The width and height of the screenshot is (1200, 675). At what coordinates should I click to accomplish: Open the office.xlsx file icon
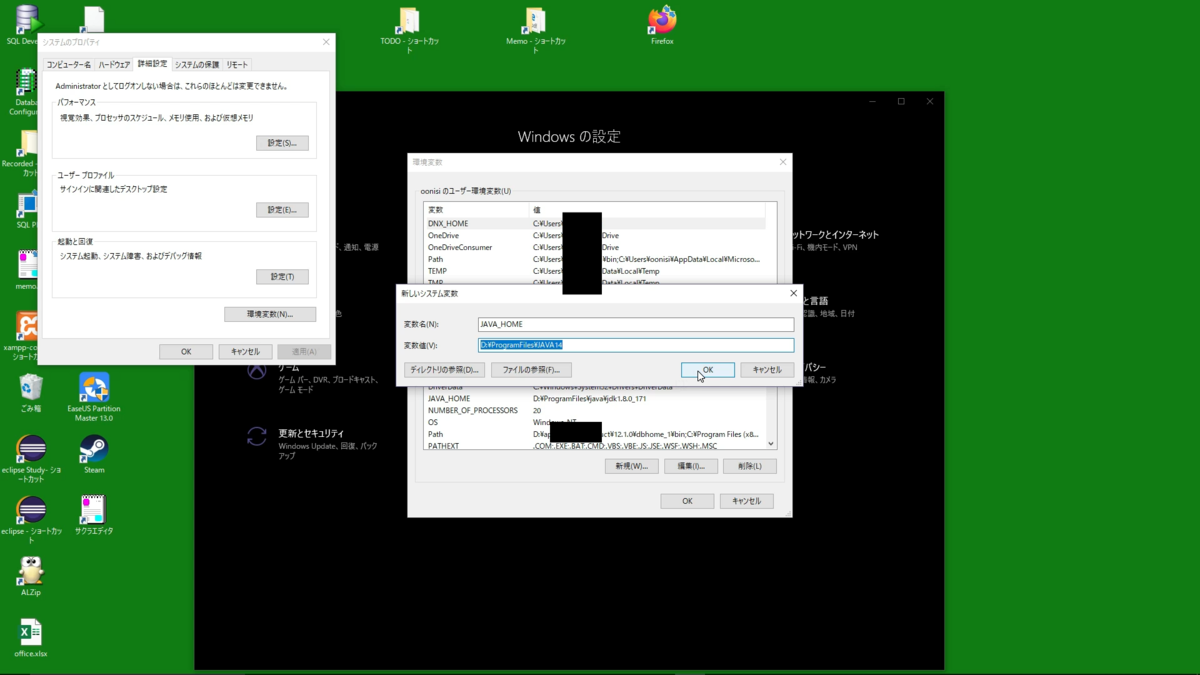tap(31, 638)
